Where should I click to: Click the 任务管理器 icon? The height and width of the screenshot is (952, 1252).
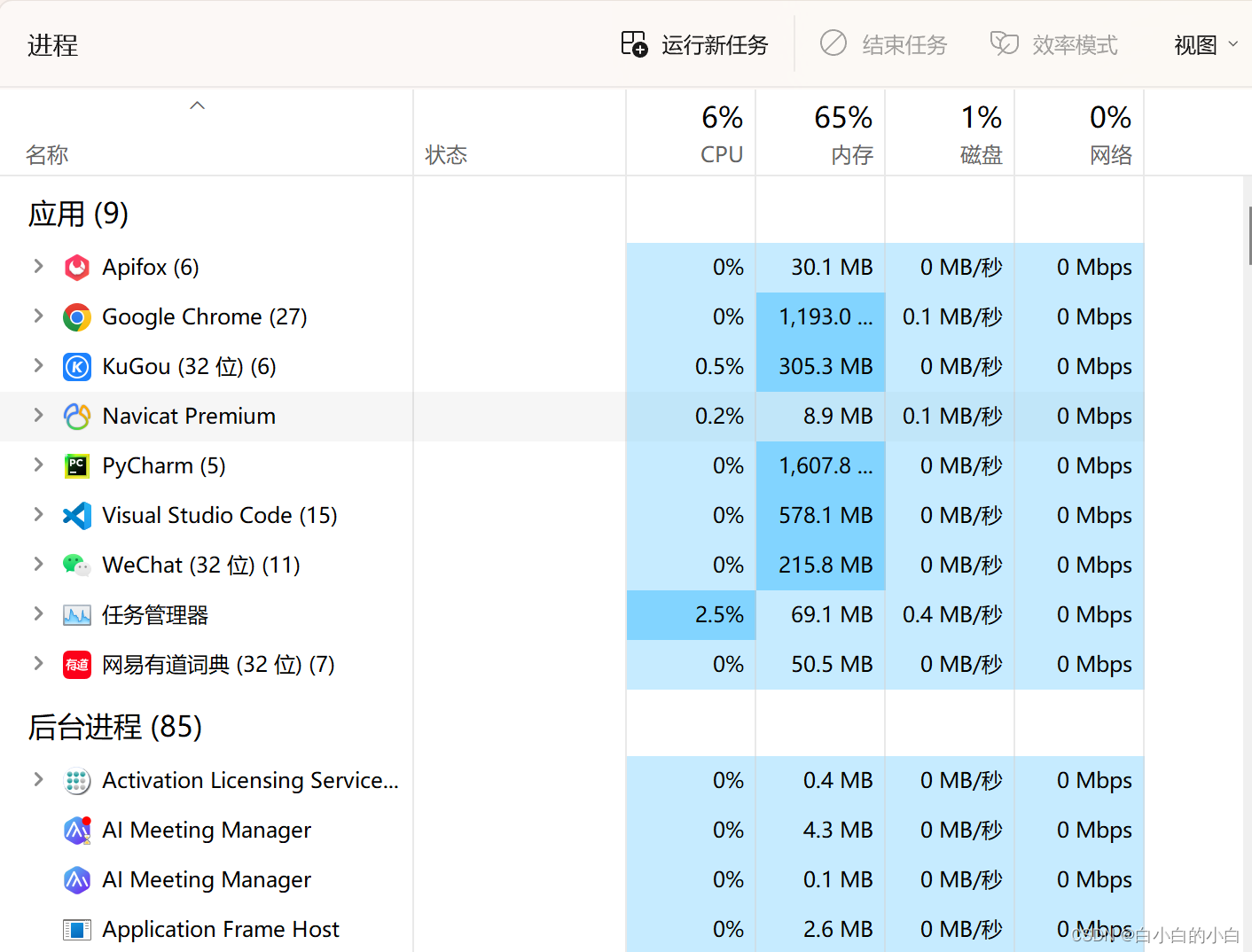(x=77, y=615)
